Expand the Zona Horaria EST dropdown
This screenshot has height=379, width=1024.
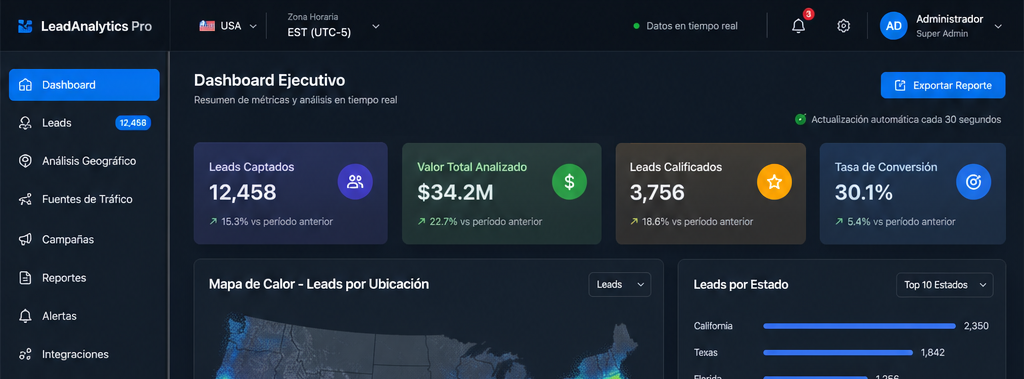tap(333, 26)
